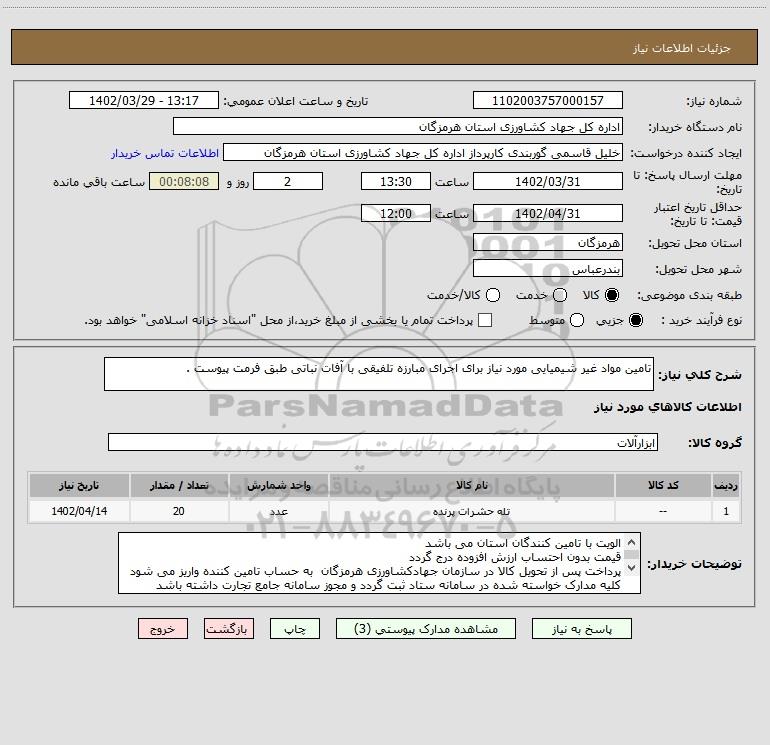The image size is (770, 745).
Task: Click the بازگشت back button
Action: pos(229,629)
